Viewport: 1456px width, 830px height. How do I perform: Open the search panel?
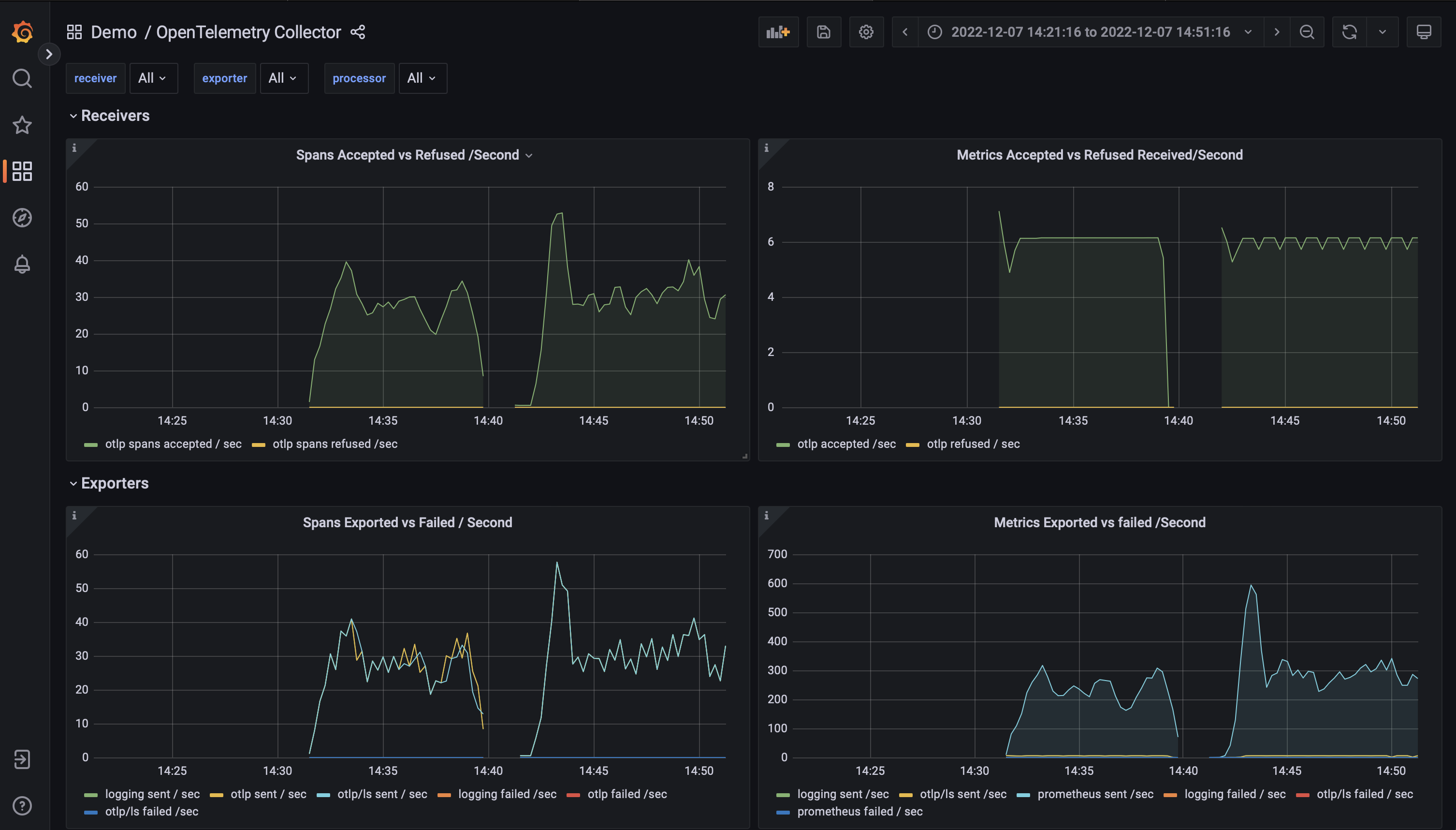(22, 79)
